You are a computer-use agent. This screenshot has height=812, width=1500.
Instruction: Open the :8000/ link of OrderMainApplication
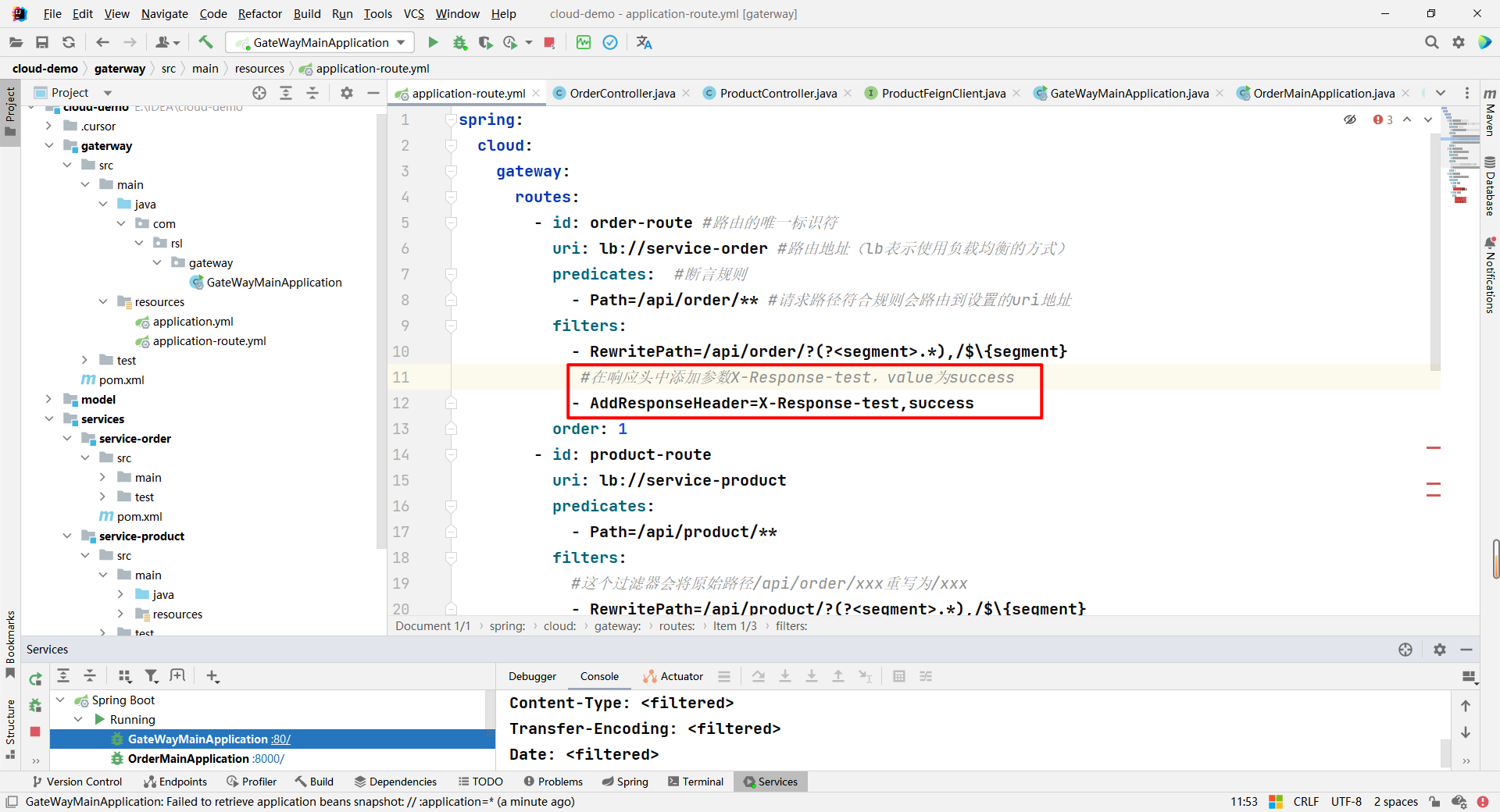(269, 759)
